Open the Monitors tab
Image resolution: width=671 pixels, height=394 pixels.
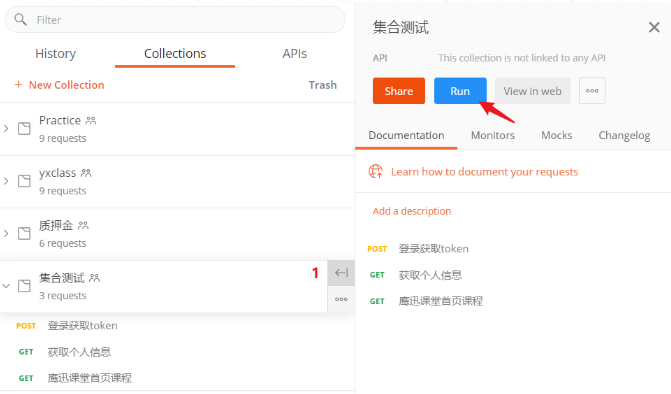click(x=493, y=135)
